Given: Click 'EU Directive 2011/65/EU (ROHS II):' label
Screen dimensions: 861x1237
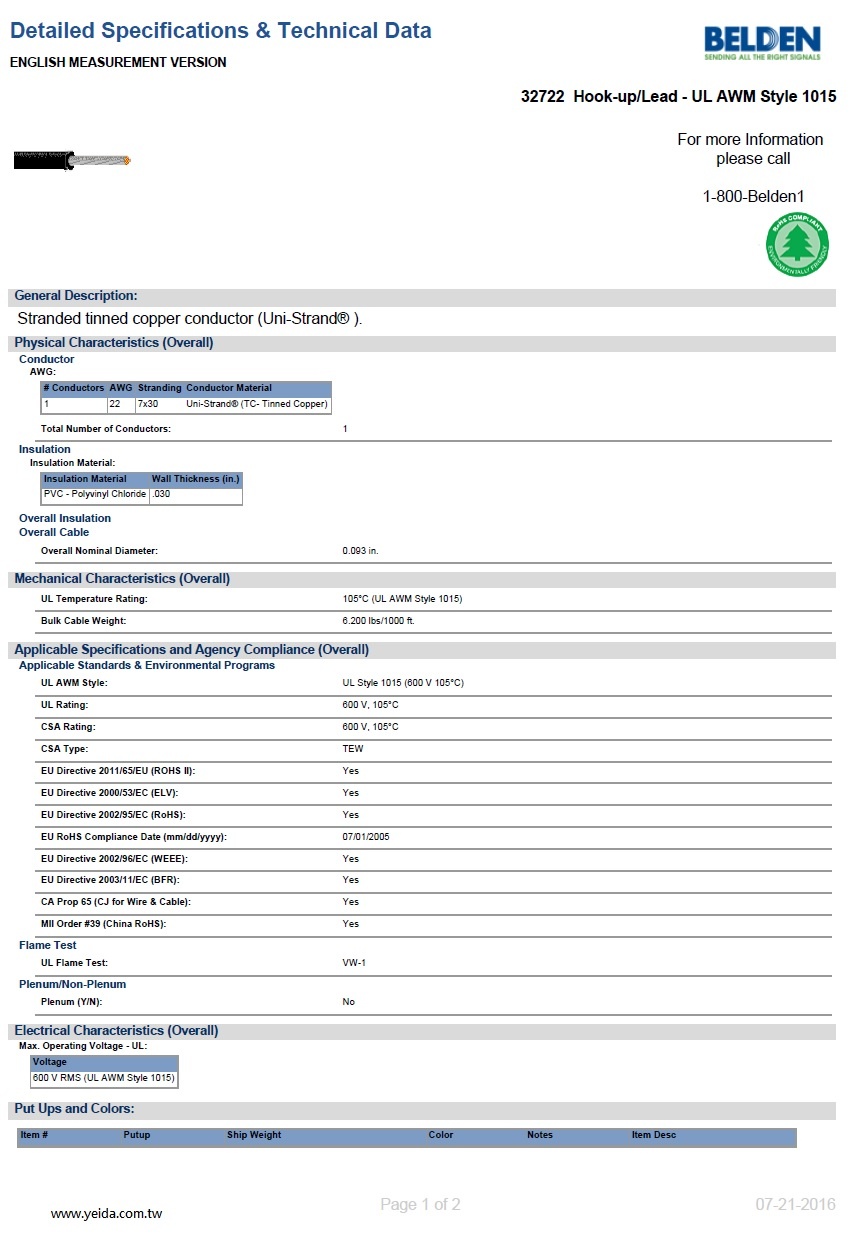Looking at the screenshot, I should click(118, 771).
